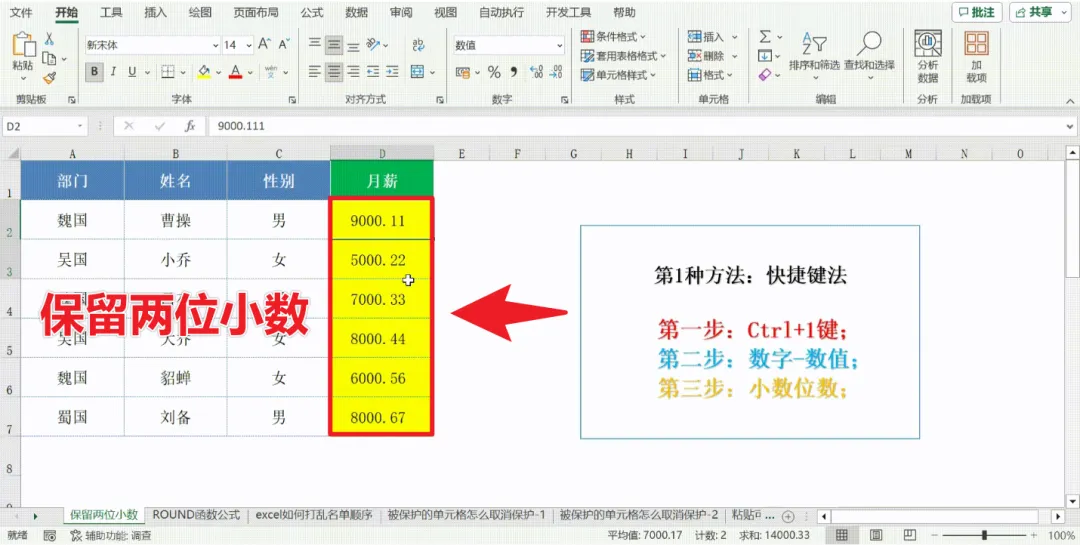Click the text orientation icon

(x=374, y=45)
